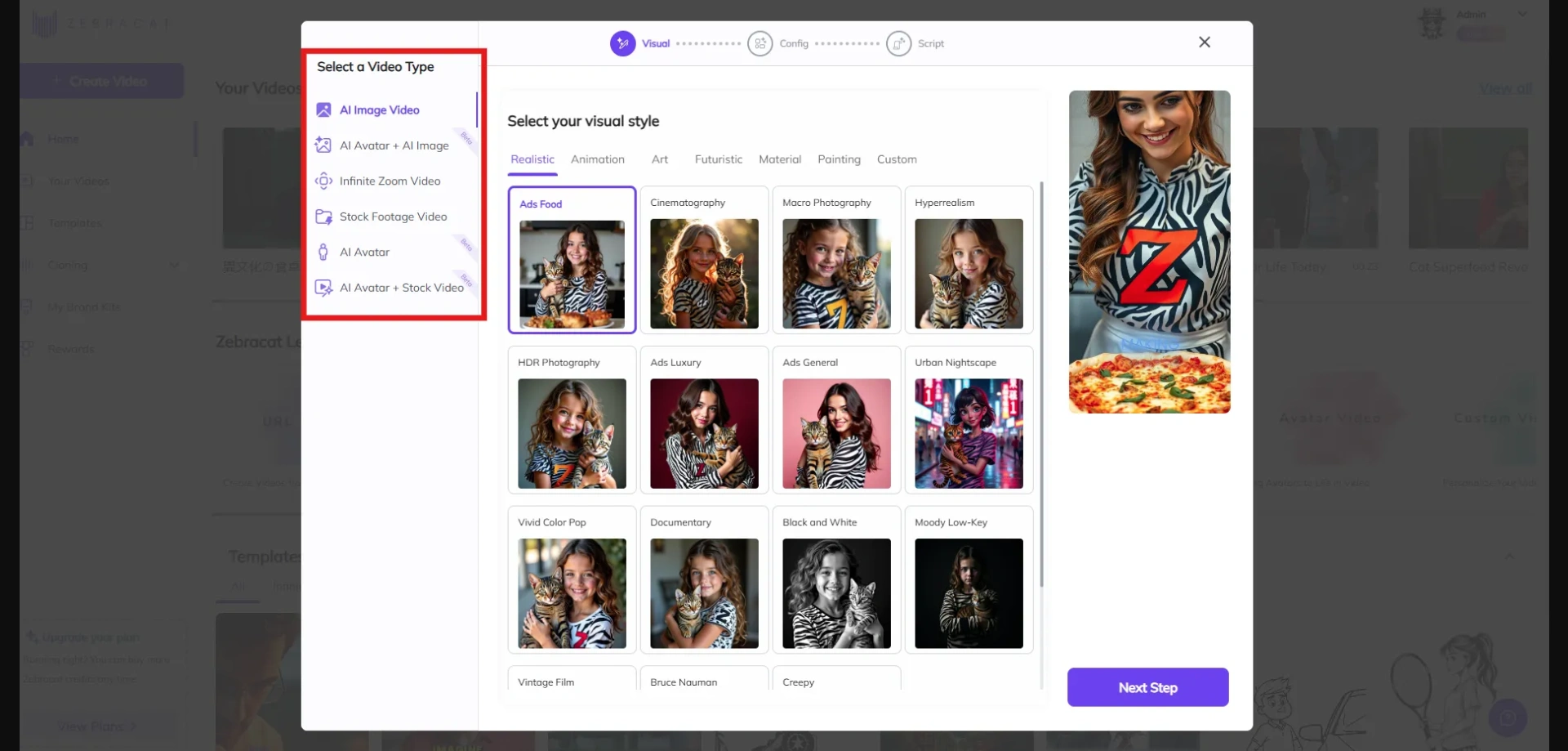Screen dimensions: 1568x751
Task: Open the help chat bubble icon
Action: click(x=1508, y=718)
